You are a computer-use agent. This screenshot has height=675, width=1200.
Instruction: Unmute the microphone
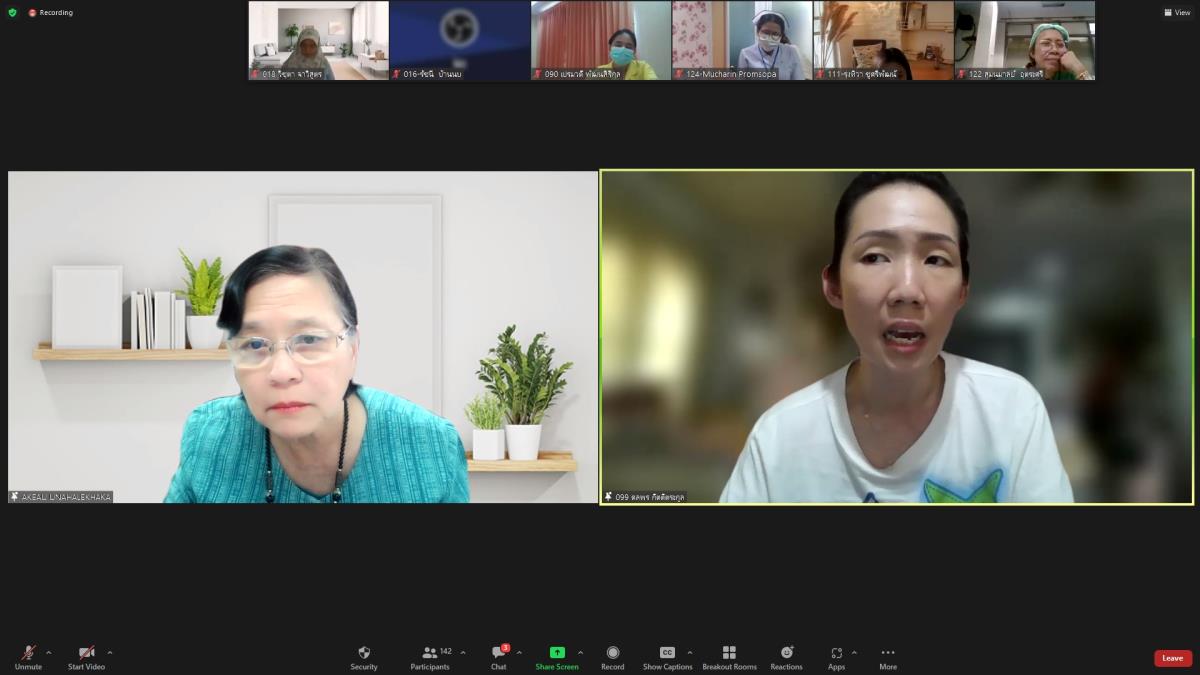[28, 657]
